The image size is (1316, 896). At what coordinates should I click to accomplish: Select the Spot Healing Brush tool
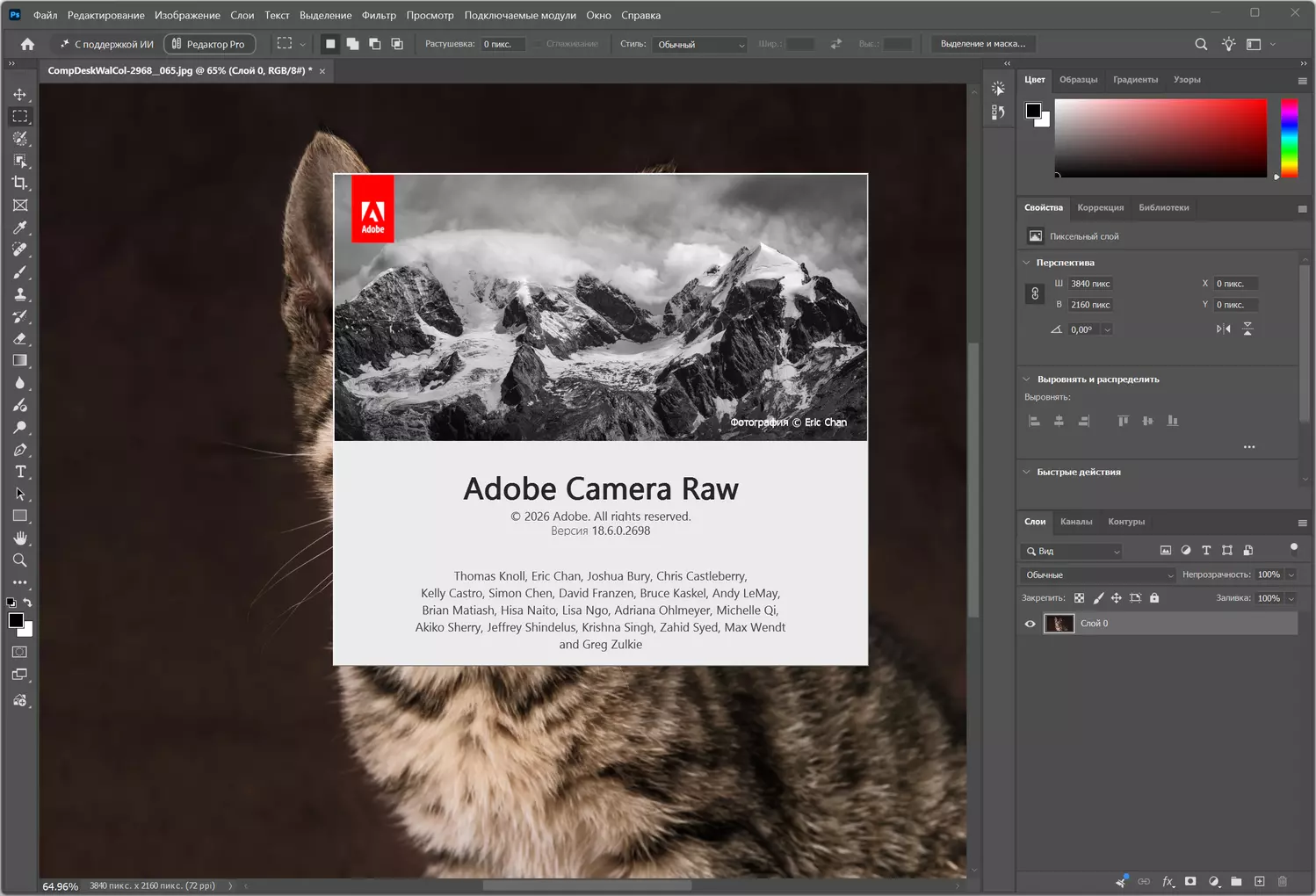point(19,249)
